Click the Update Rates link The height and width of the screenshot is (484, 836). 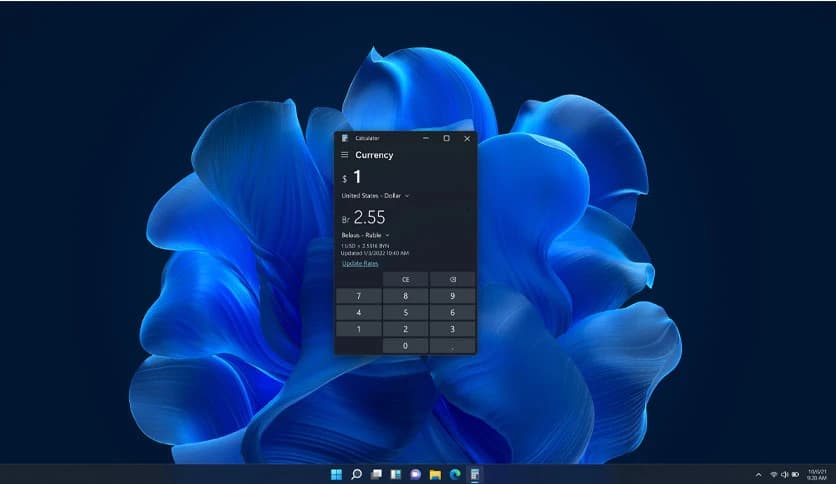tap(360, 263)
